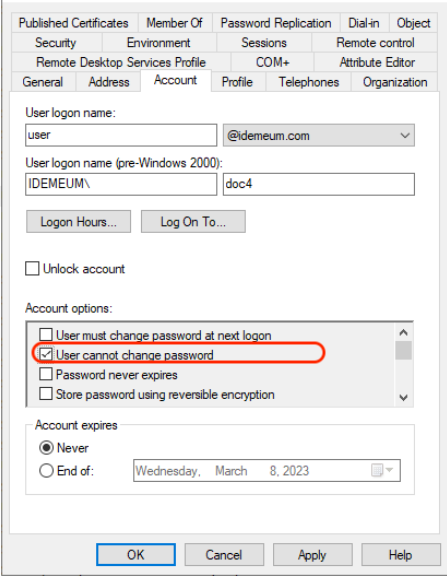Screen dimensions: 447x576
Task: Click the scroll down arrow in Account options
Action: pyautogui.click(x=403, y=397)
